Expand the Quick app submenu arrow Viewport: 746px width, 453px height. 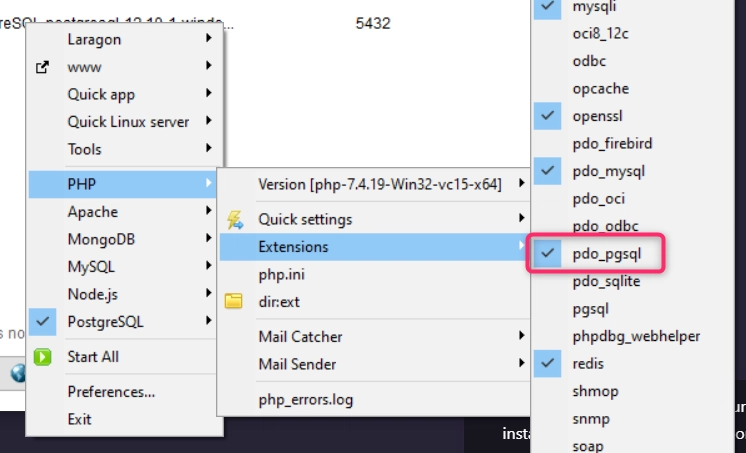(x=208, y=93)
